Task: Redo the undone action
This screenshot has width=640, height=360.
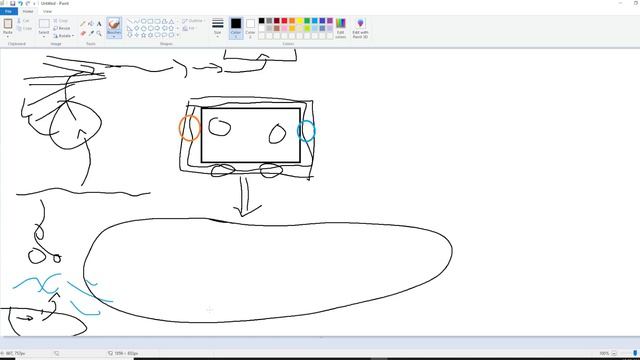Action: click(28, 3)
